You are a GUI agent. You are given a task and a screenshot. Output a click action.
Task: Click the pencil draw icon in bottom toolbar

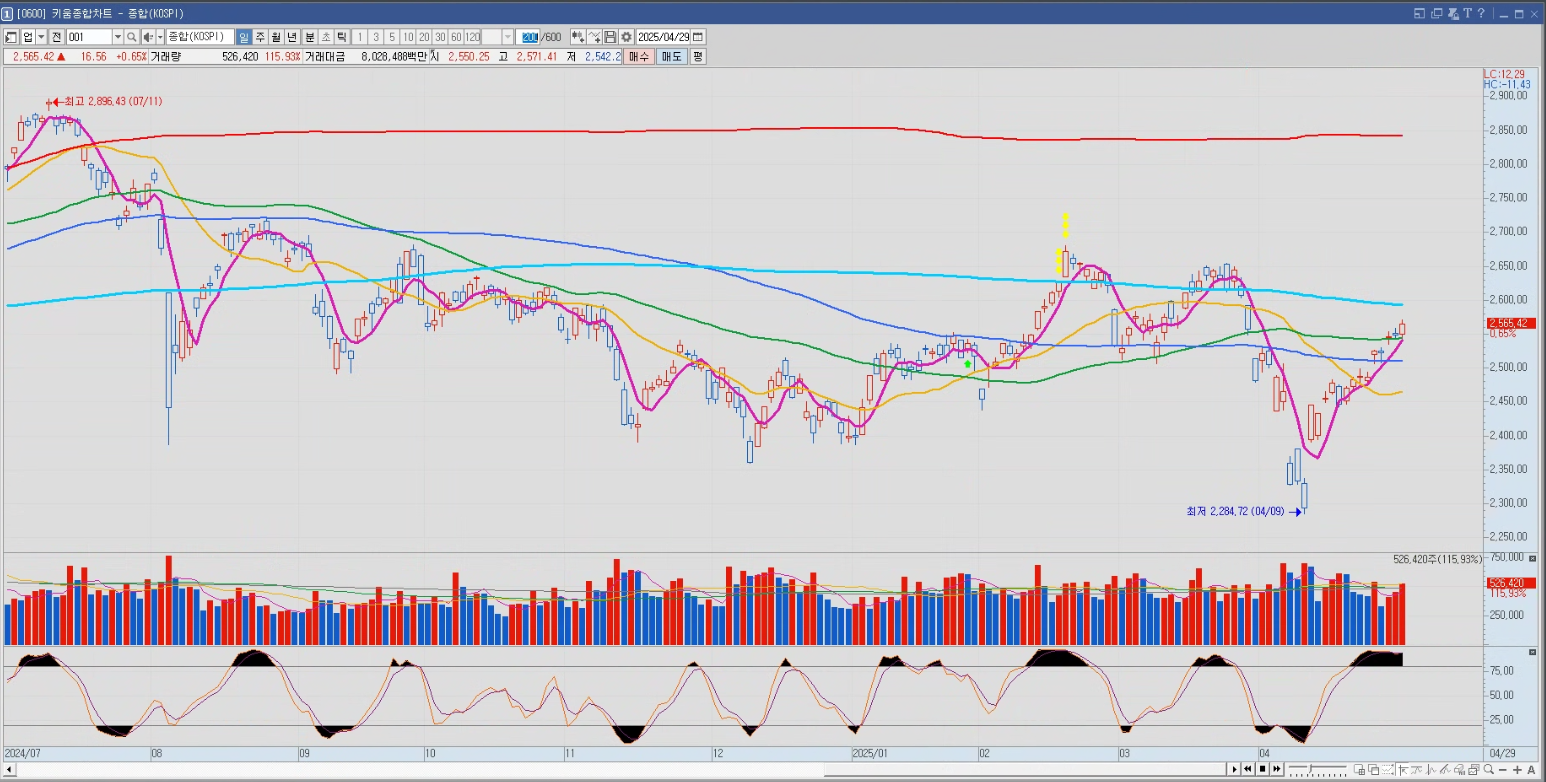pos(1445,770)
